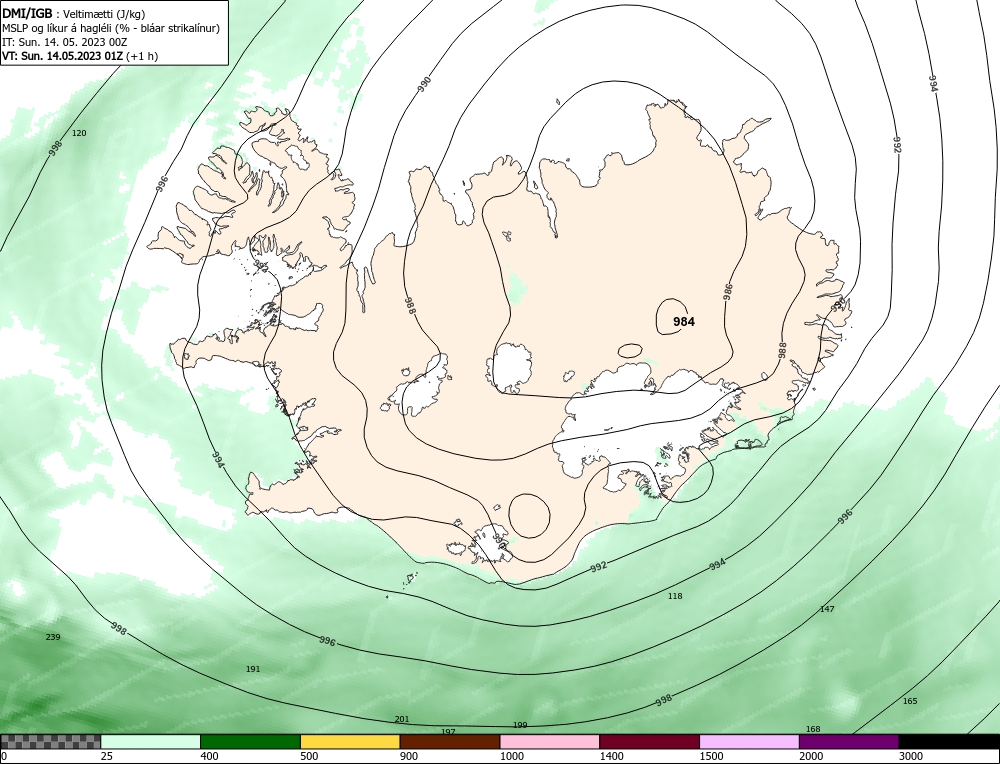
Task: Click the 988 isobar label over western Iceland
Action: point(411,306)
